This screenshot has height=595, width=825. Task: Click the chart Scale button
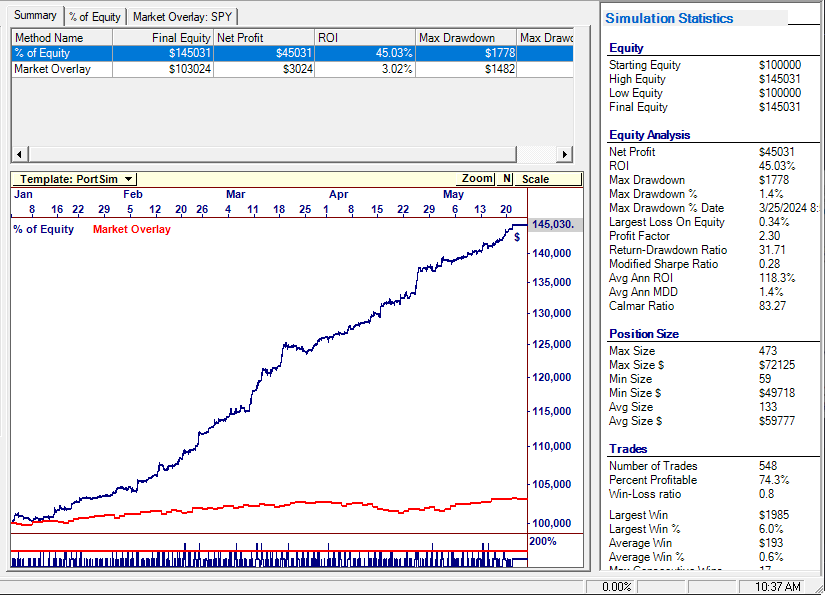548,179
